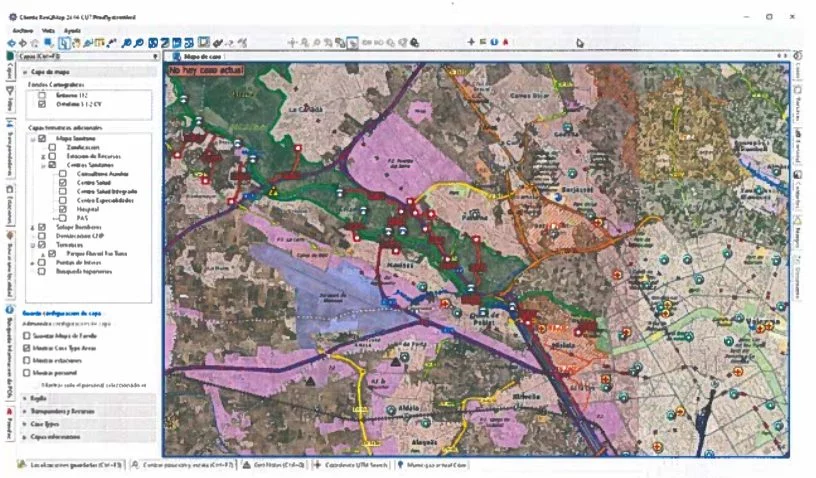816x478 pixels.
Task: Click the back navigation arrow in toolbar
Action: point(11,43)
